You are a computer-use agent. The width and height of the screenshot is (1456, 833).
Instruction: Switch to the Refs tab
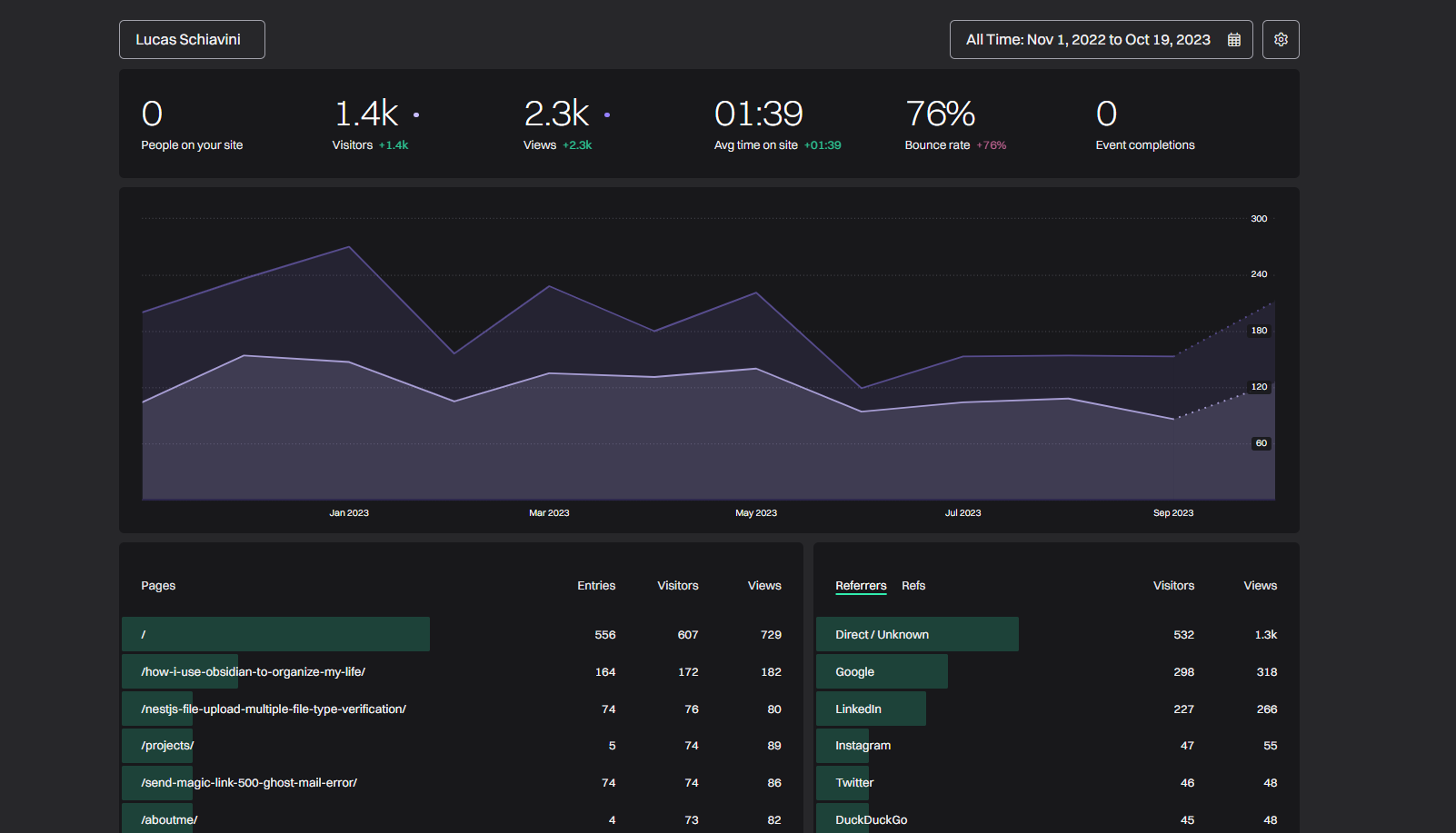click(912, 586)
